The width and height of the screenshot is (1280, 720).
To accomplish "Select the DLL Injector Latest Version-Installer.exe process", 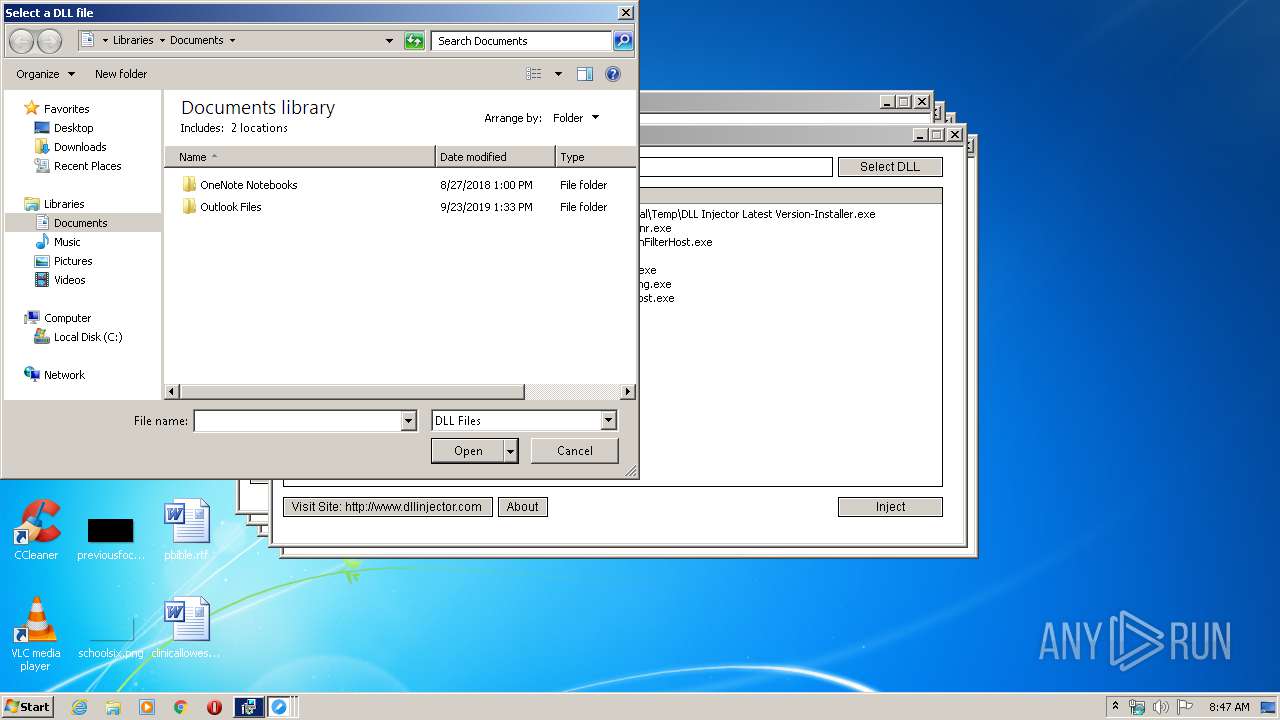I will coord(758,214).
